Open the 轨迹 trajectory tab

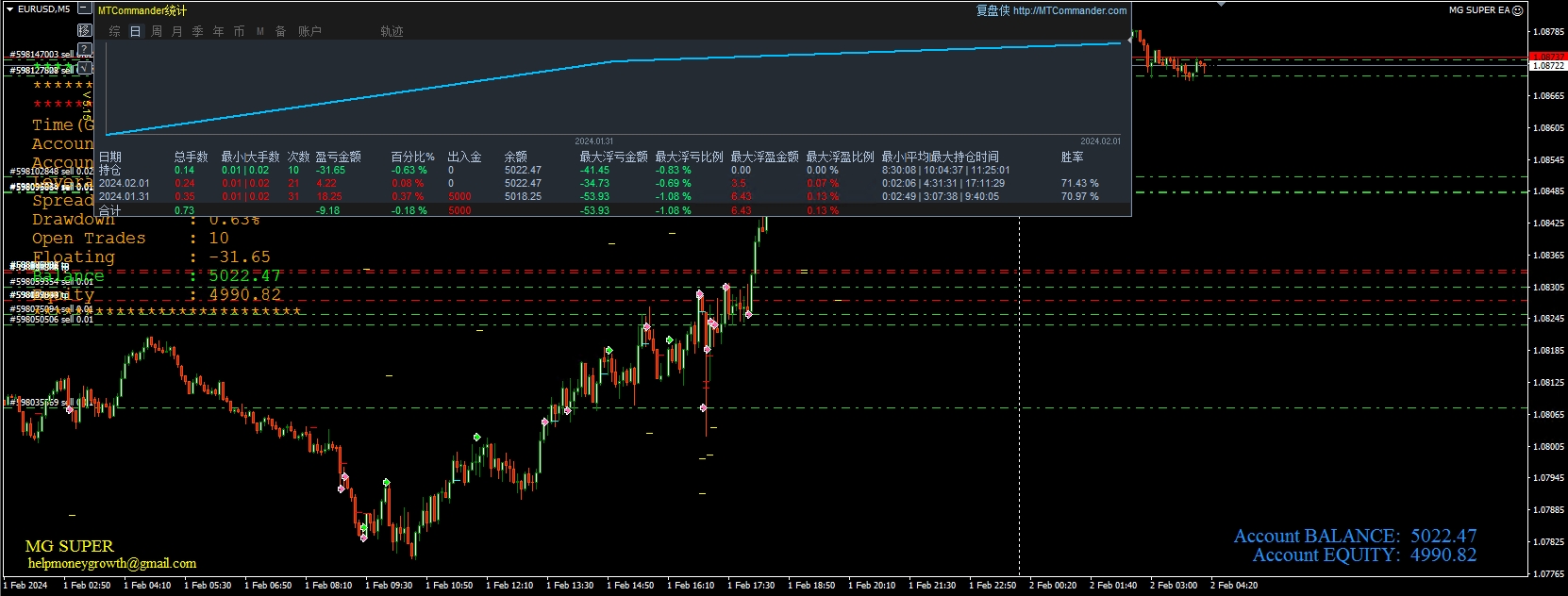point(392,31)
